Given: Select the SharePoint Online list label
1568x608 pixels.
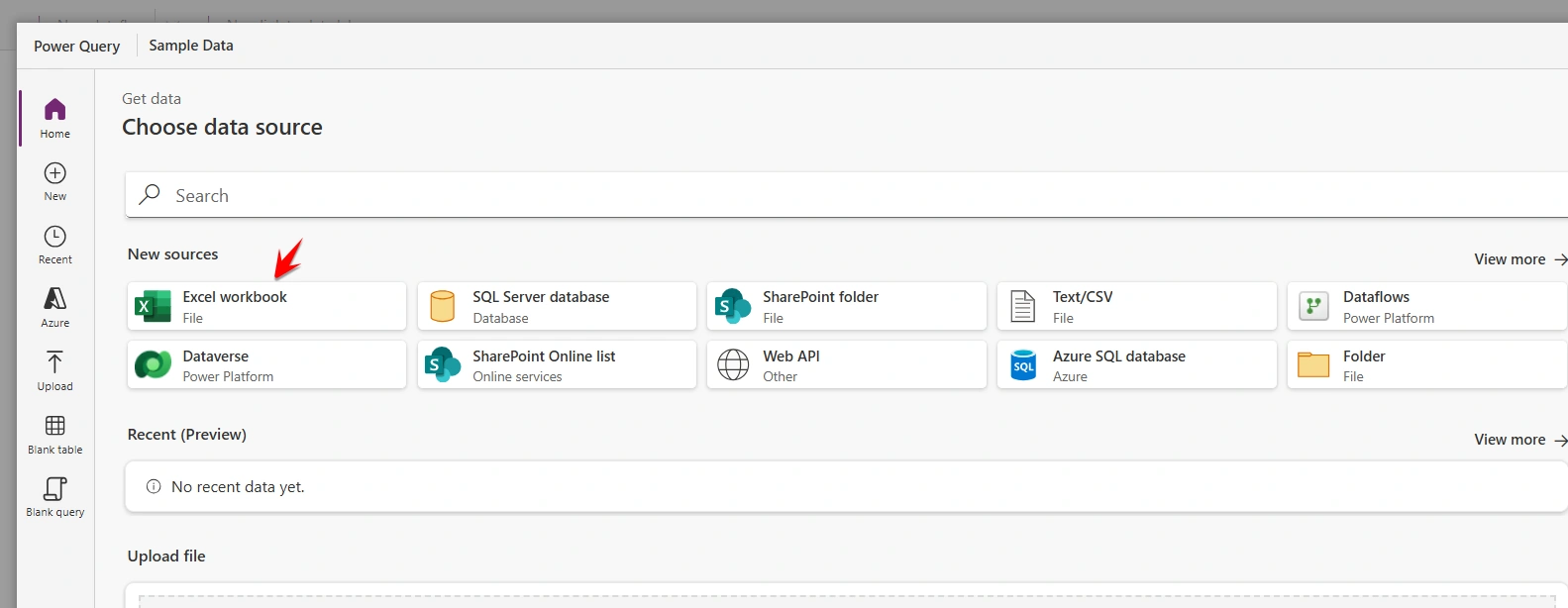Looking at the screenshot, I should click(x=544, y=356).
